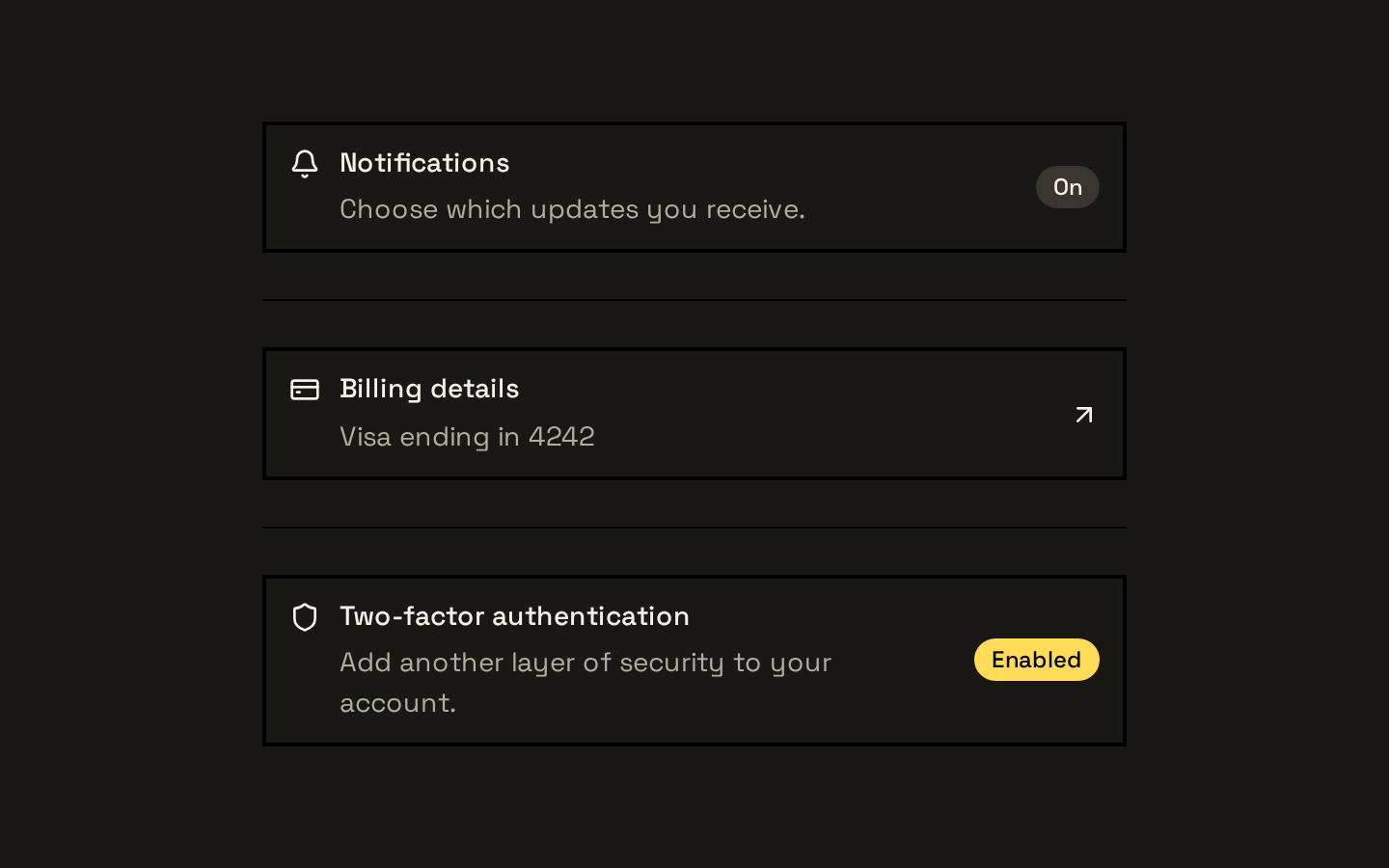Click the divider below Billing details card
Viewport: 1389px width, 868px height.
694,528
